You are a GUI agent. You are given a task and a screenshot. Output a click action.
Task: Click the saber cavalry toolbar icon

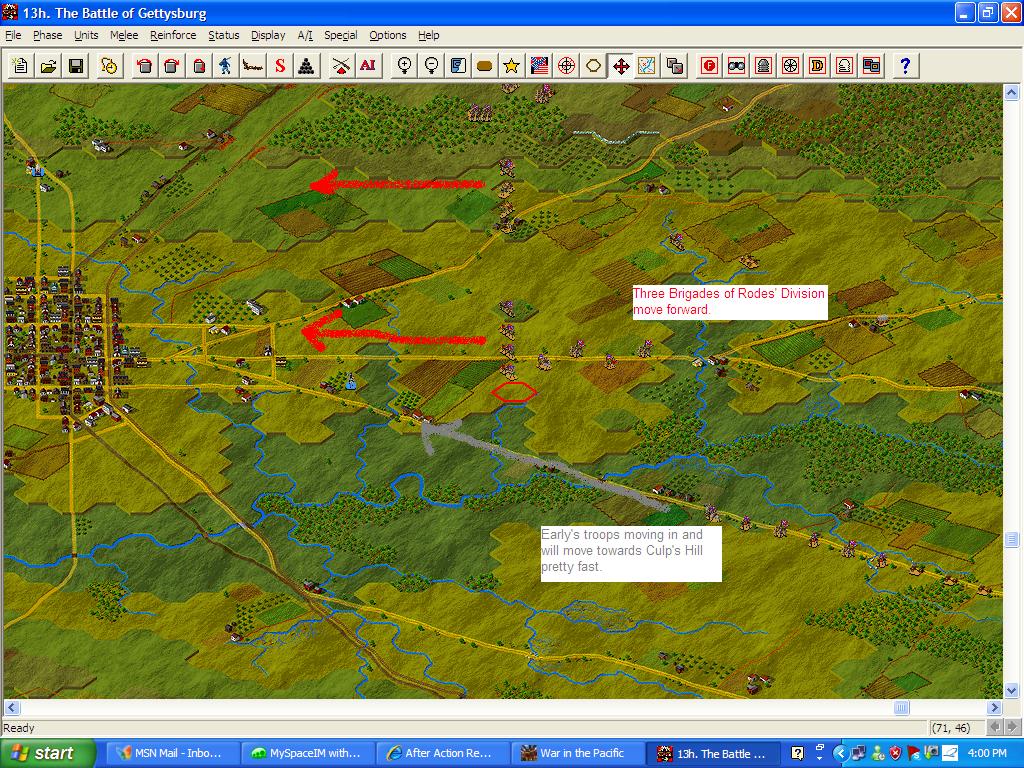click(x=253, y=65)
